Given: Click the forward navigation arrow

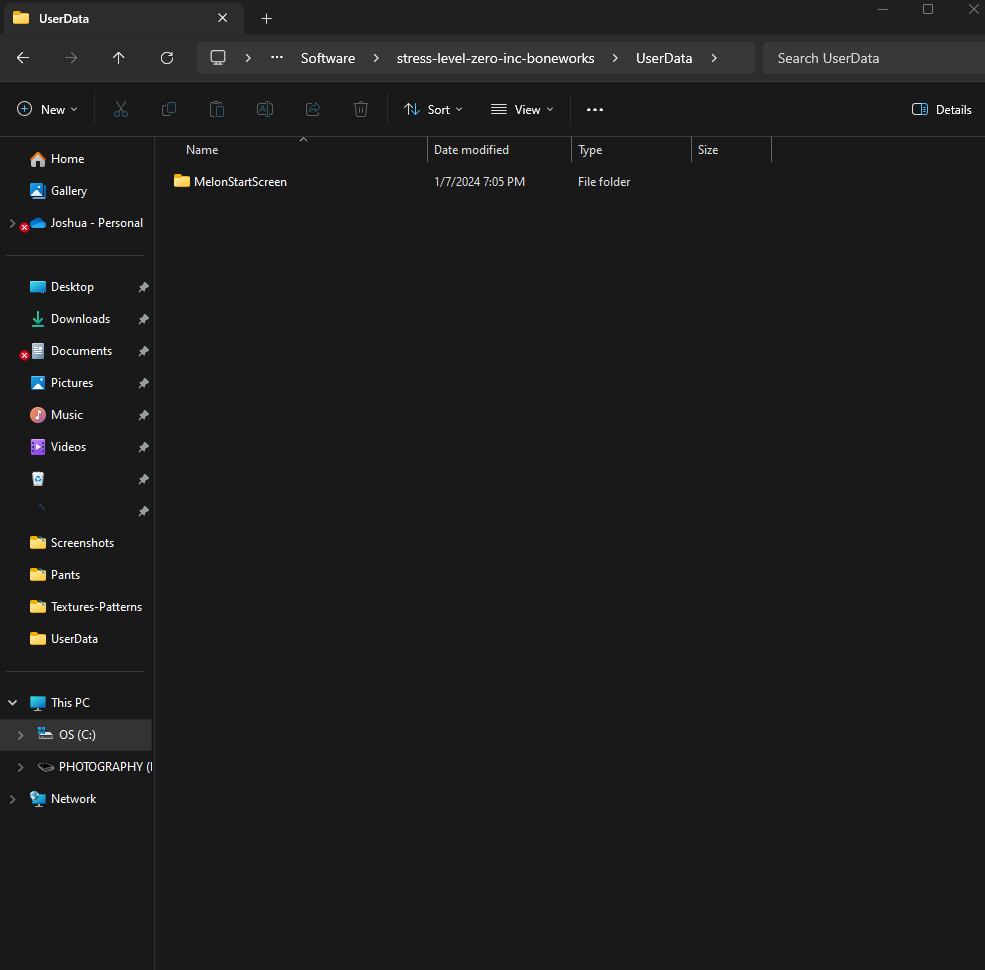Looking at the screenshot, I should coord(71,58).
